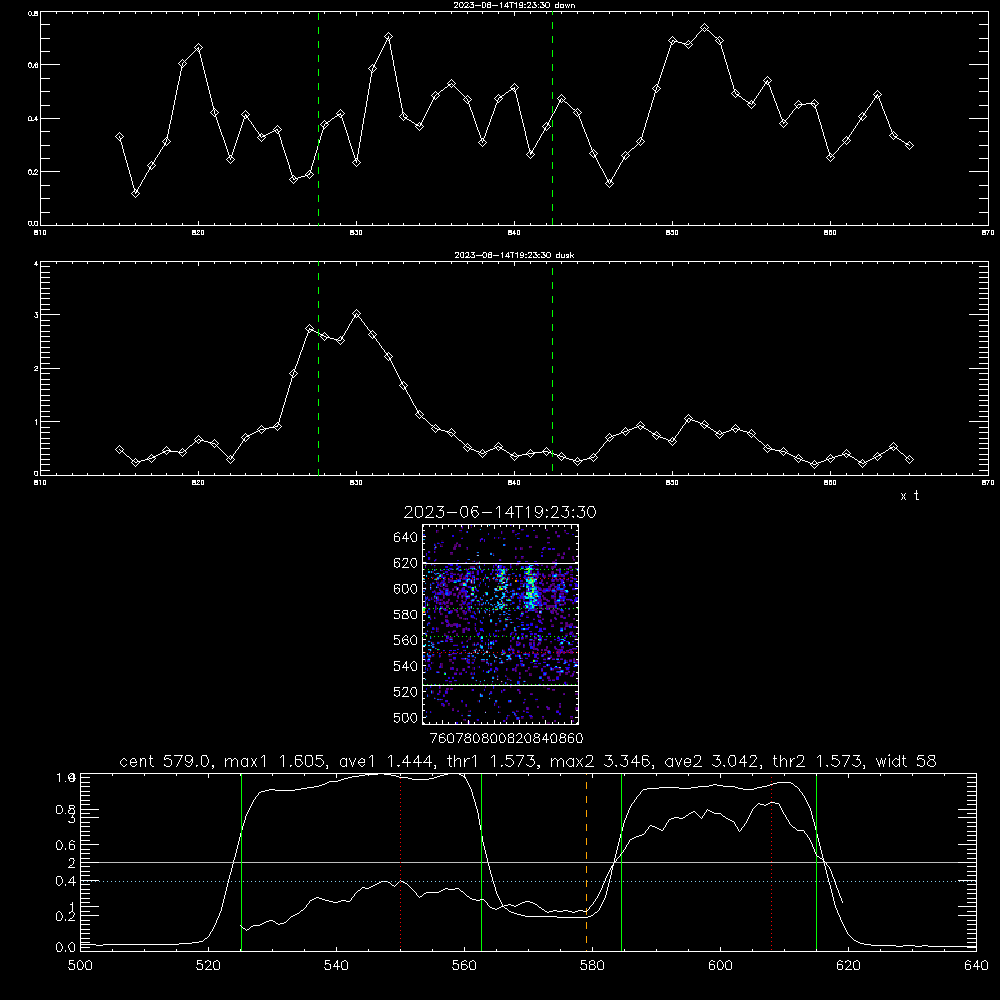Click tick label '500' on bottom plot x-axis
This screenshot has height=1000, width=1000.
click(x=80, y=966)
